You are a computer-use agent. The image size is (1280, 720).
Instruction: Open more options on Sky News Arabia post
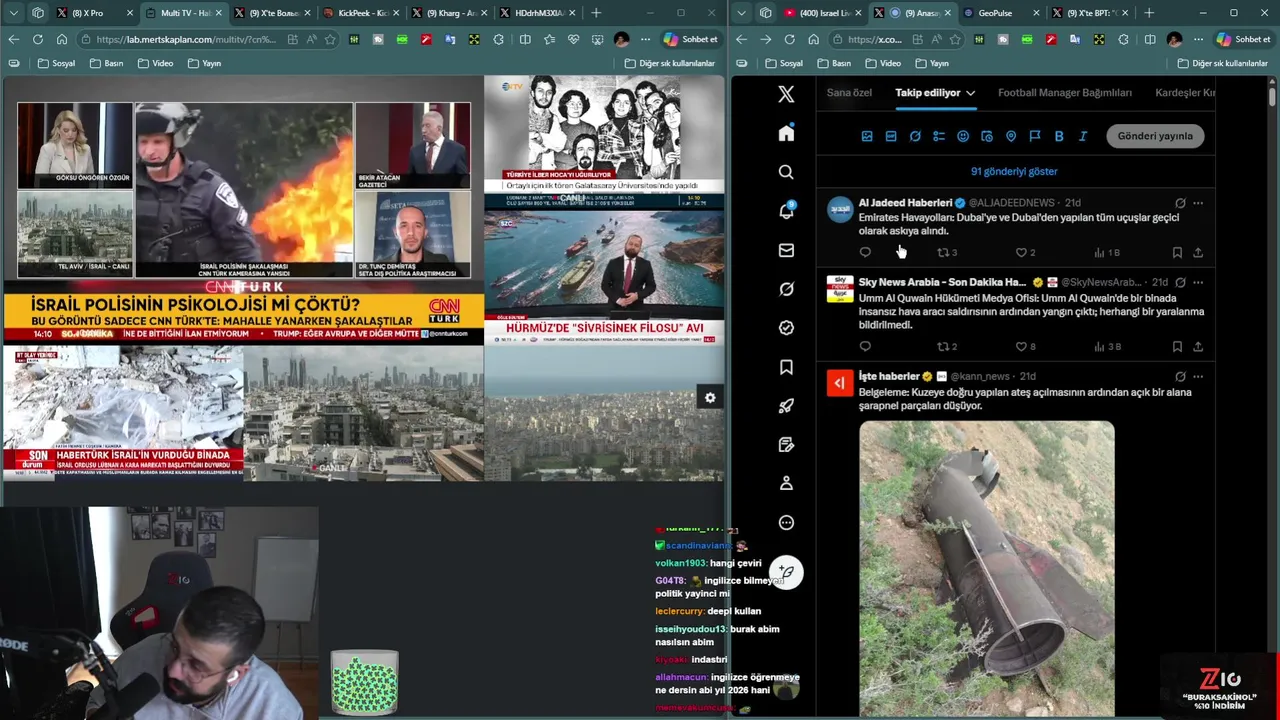point(1198,283)
